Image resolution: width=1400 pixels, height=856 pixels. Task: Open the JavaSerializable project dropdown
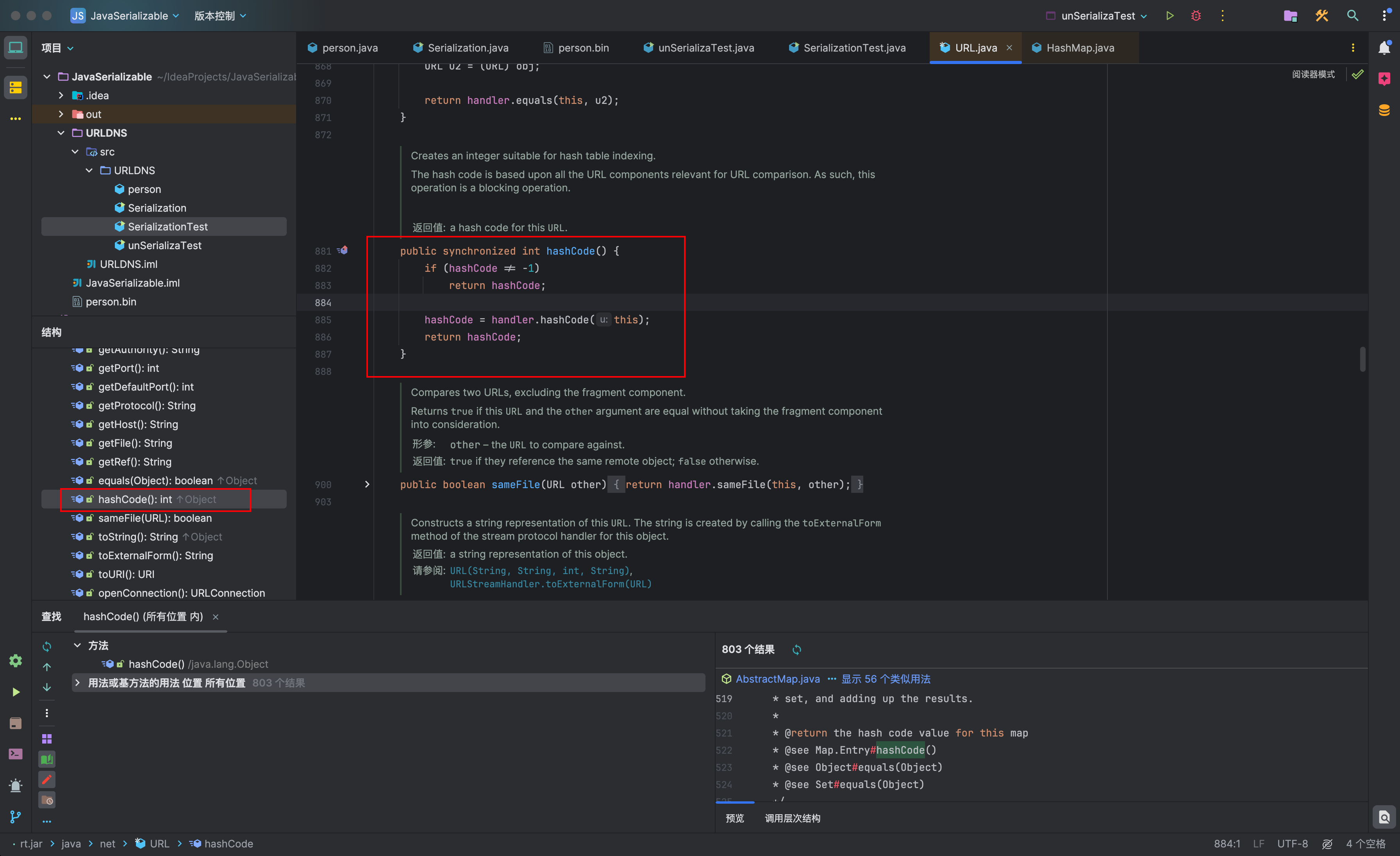(125, 16)
